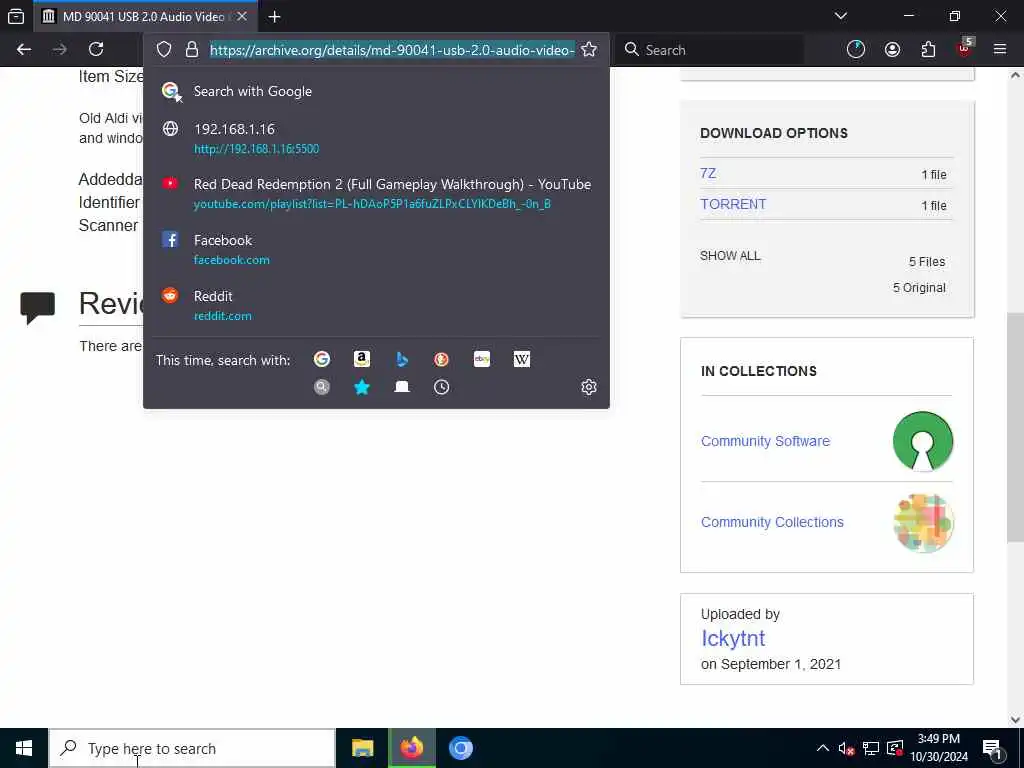Search this time with Amazon icon
This screenshot has height=768, width=1024.
[362, 359]
